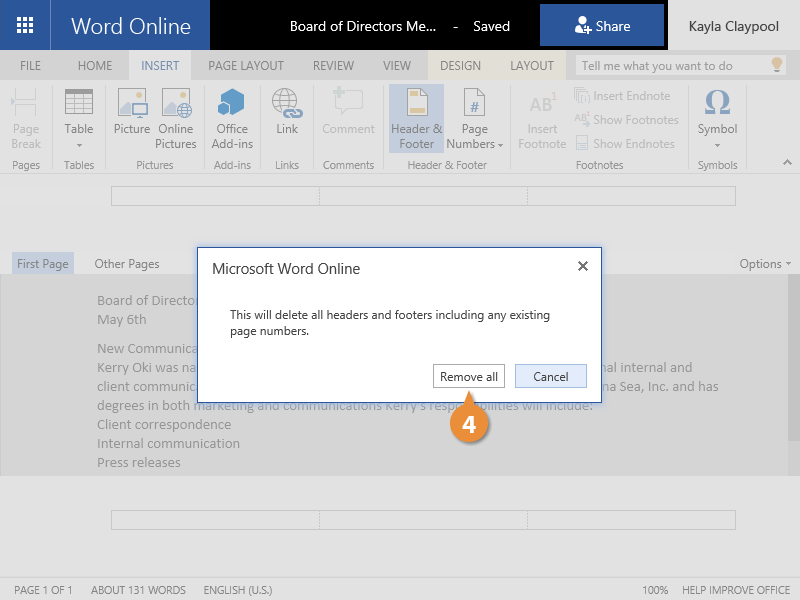Insert a Link using globe icon
Image resolution: width=800 pixels, height=600 pixels.
(287, 105)
